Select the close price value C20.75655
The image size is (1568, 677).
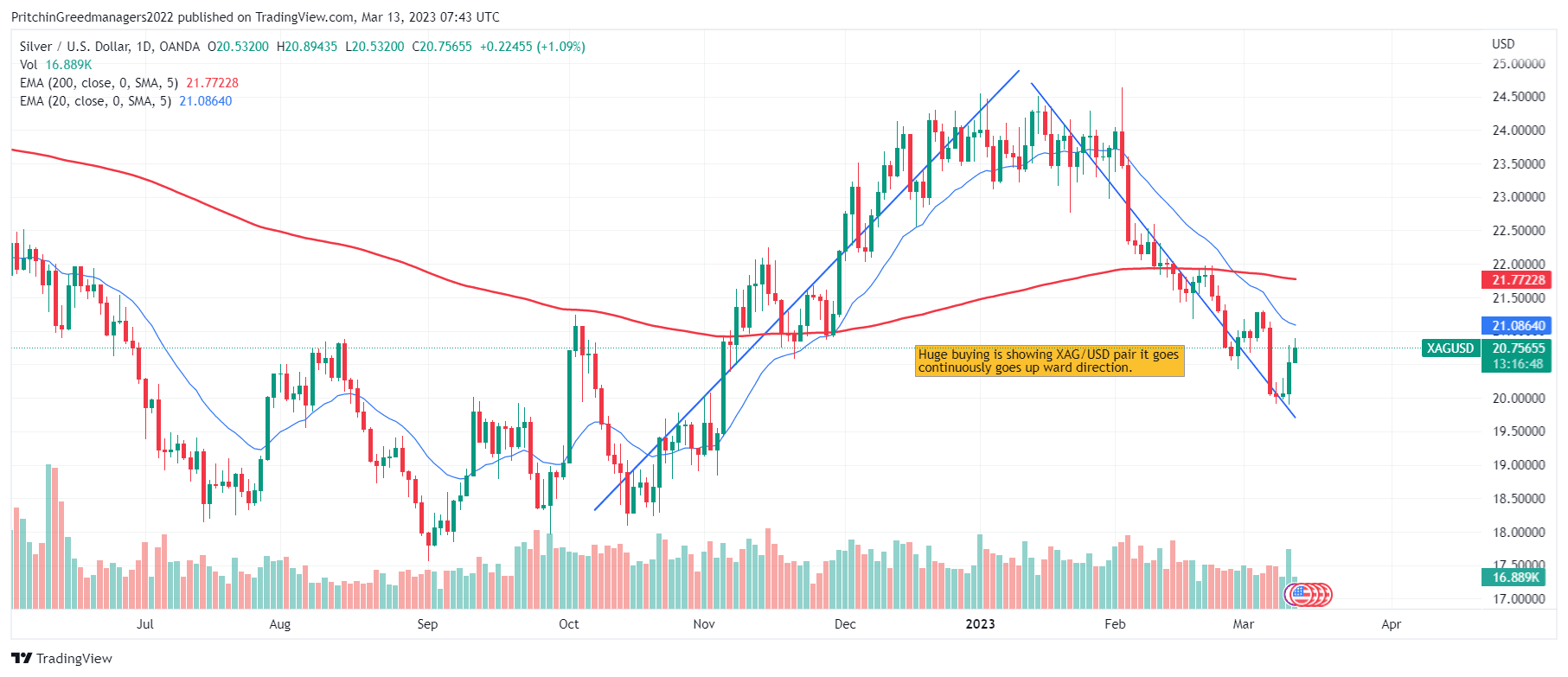point(442,47)
